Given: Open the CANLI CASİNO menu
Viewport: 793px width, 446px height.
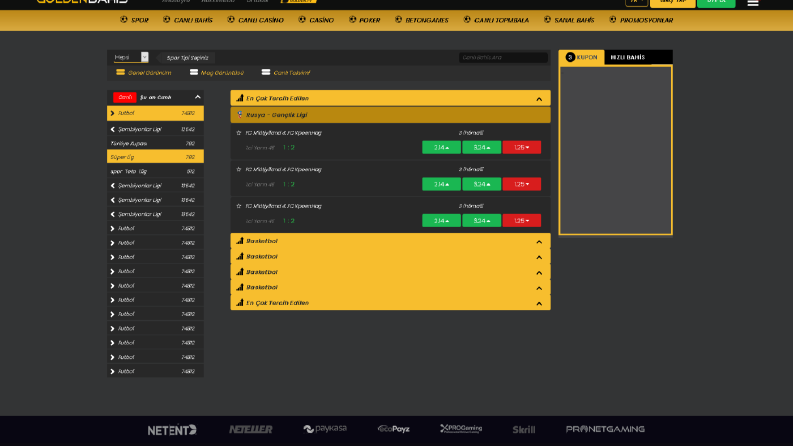Looking at the screenshot, I should 261,20.
